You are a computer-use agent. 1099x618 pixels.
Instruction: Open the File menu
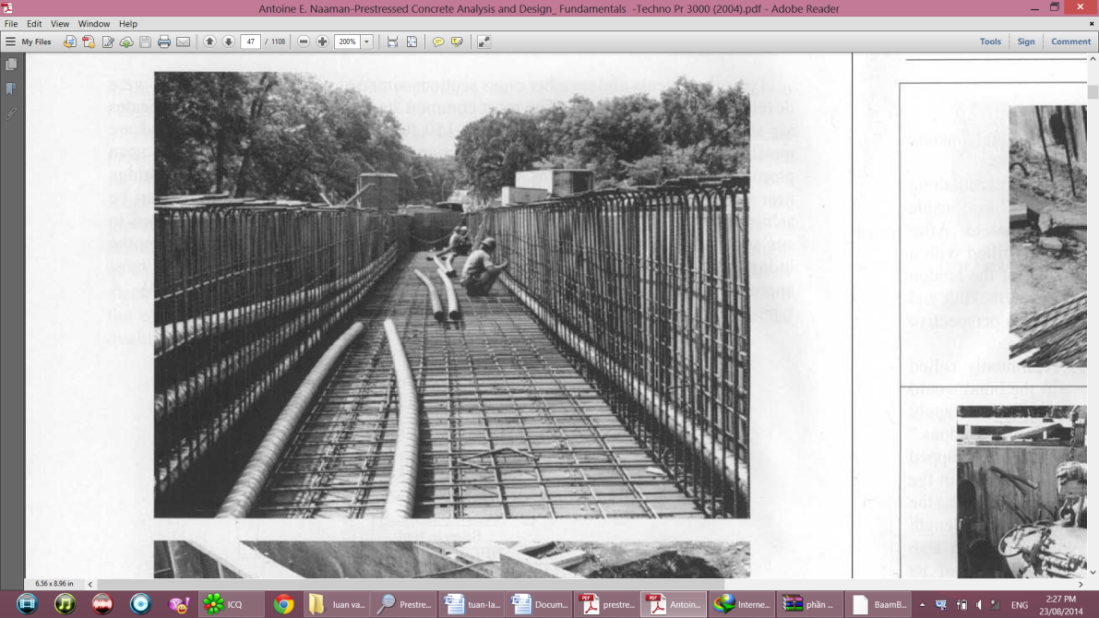tap(11, 24)
